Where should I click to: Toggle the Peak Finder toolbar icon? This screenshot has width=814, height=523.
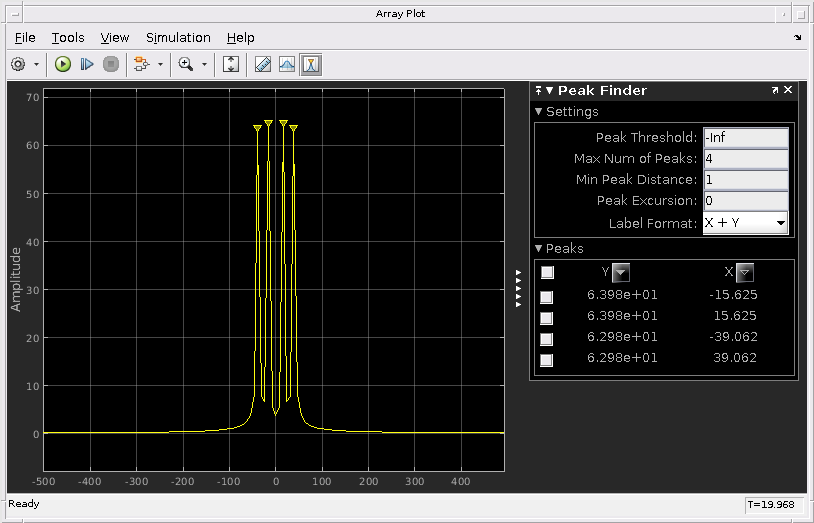click(311, 64)
